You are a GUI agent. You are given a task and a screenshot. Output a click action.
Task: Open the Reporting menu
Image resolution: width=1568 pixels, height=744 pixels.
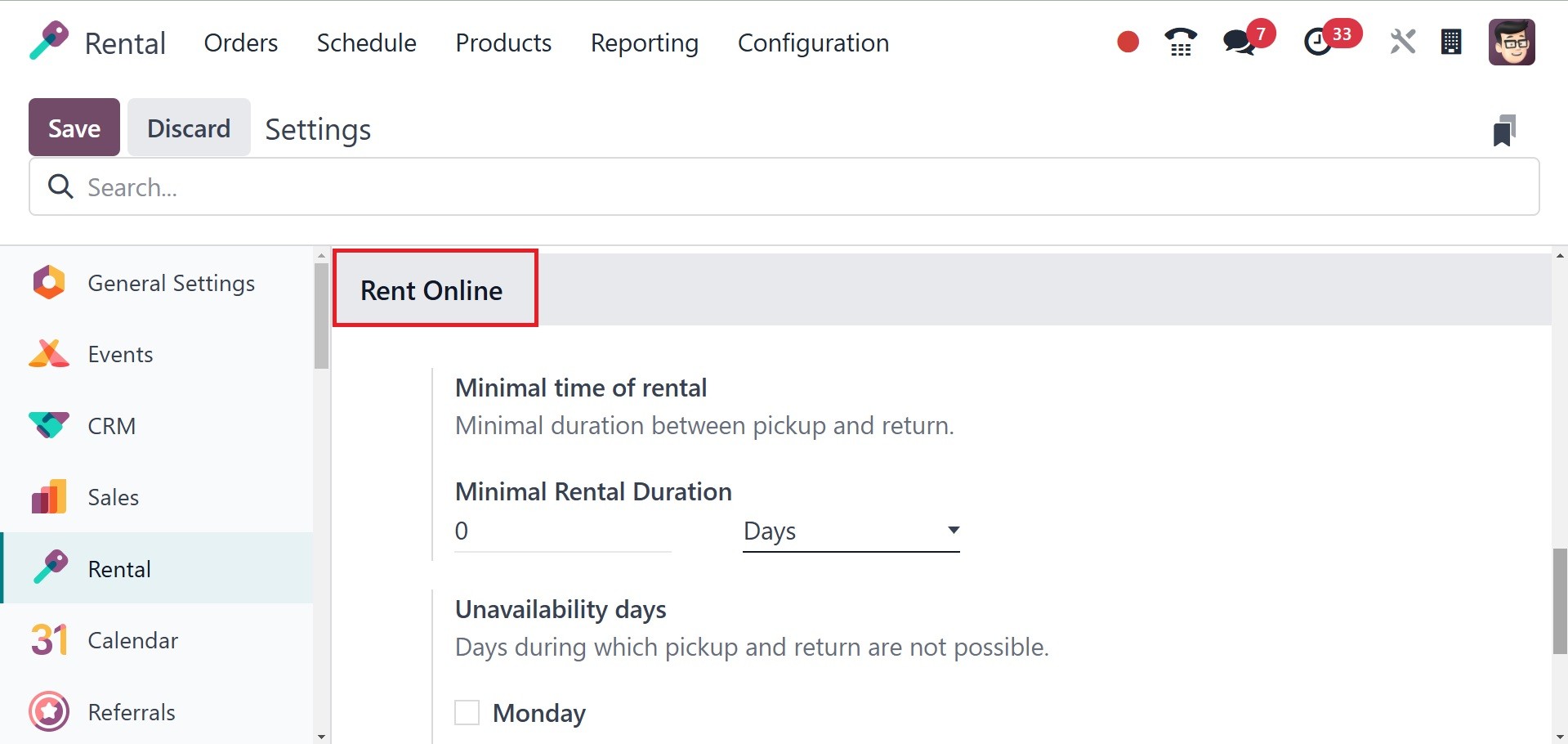(644, 43)
